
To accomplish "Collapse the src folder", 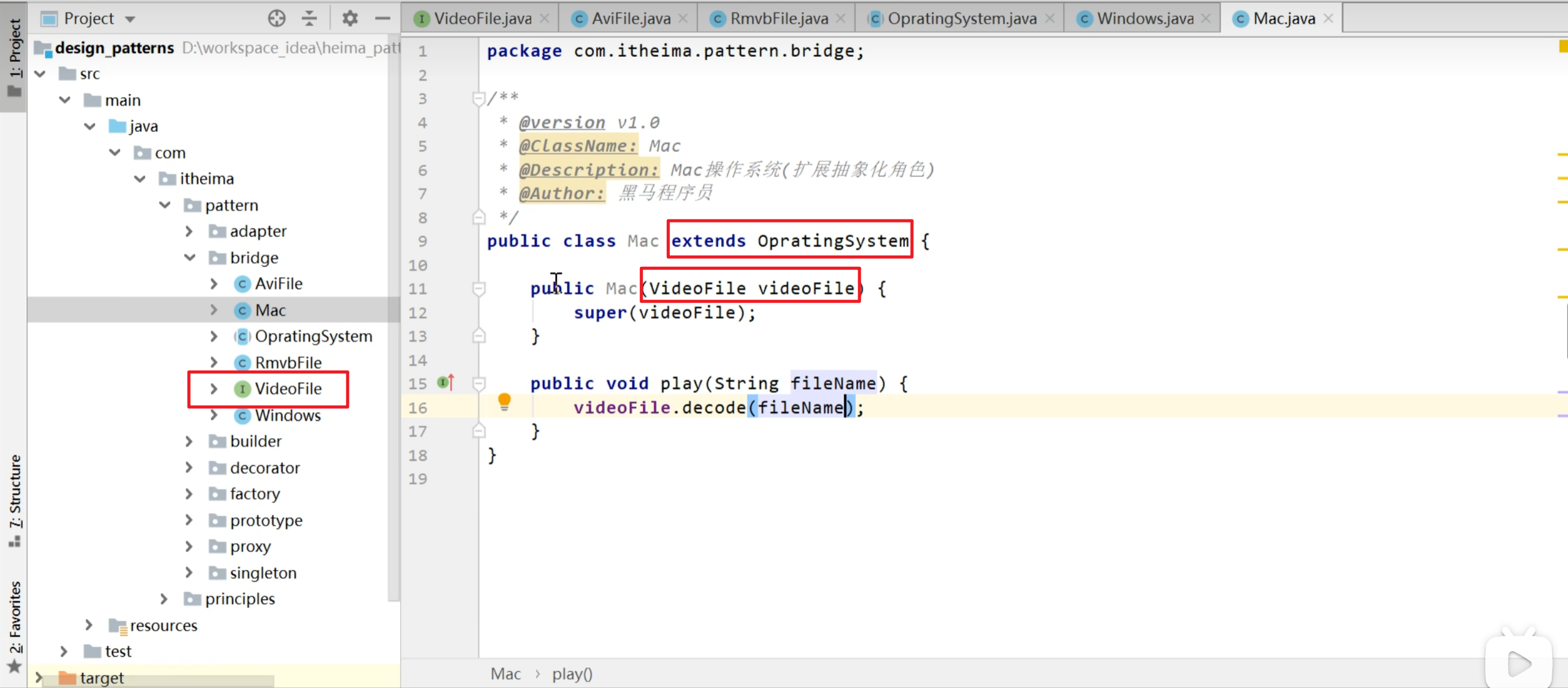I will coord(40,74).
